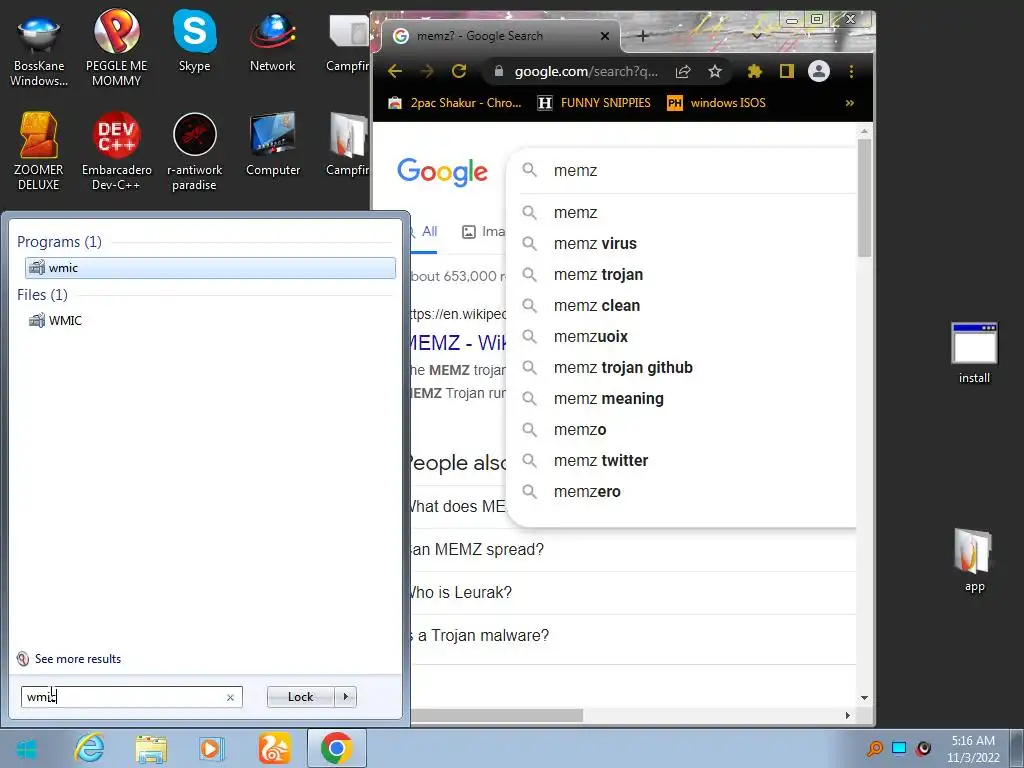Viewport: 1024px width, 768px height.
Task: Toggle Chrome side panel icon
Action: [x=787, y=71]
